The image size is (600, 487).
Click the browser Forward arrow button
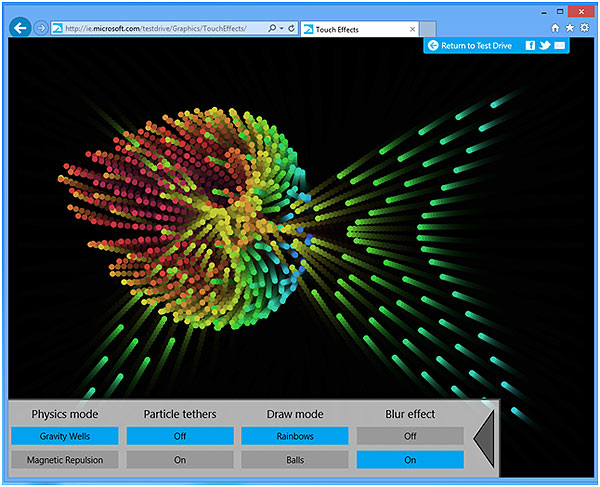point(40,28)
